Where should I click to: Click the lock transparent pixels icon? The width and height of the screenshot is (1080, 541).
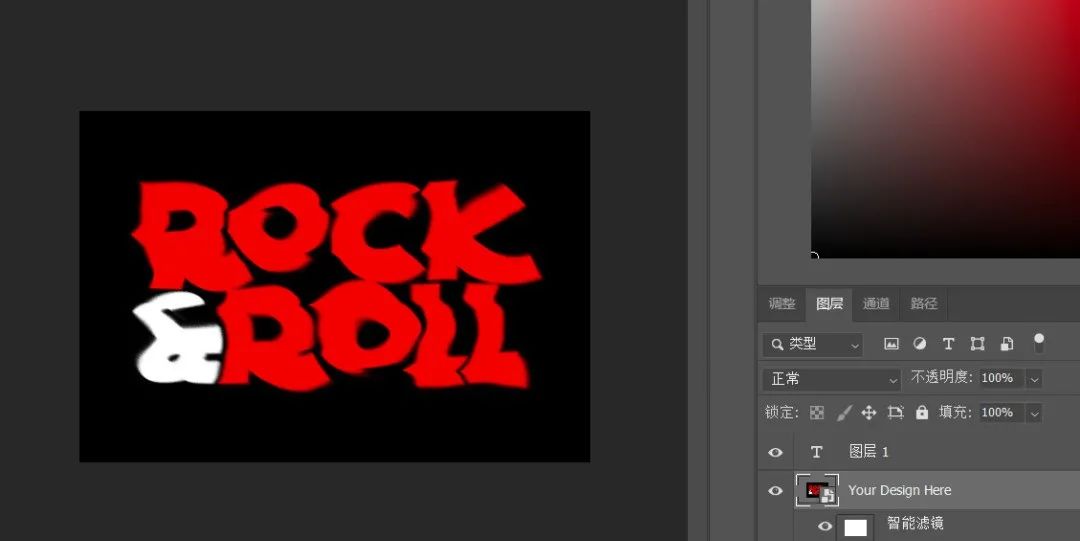click(817, 413)
